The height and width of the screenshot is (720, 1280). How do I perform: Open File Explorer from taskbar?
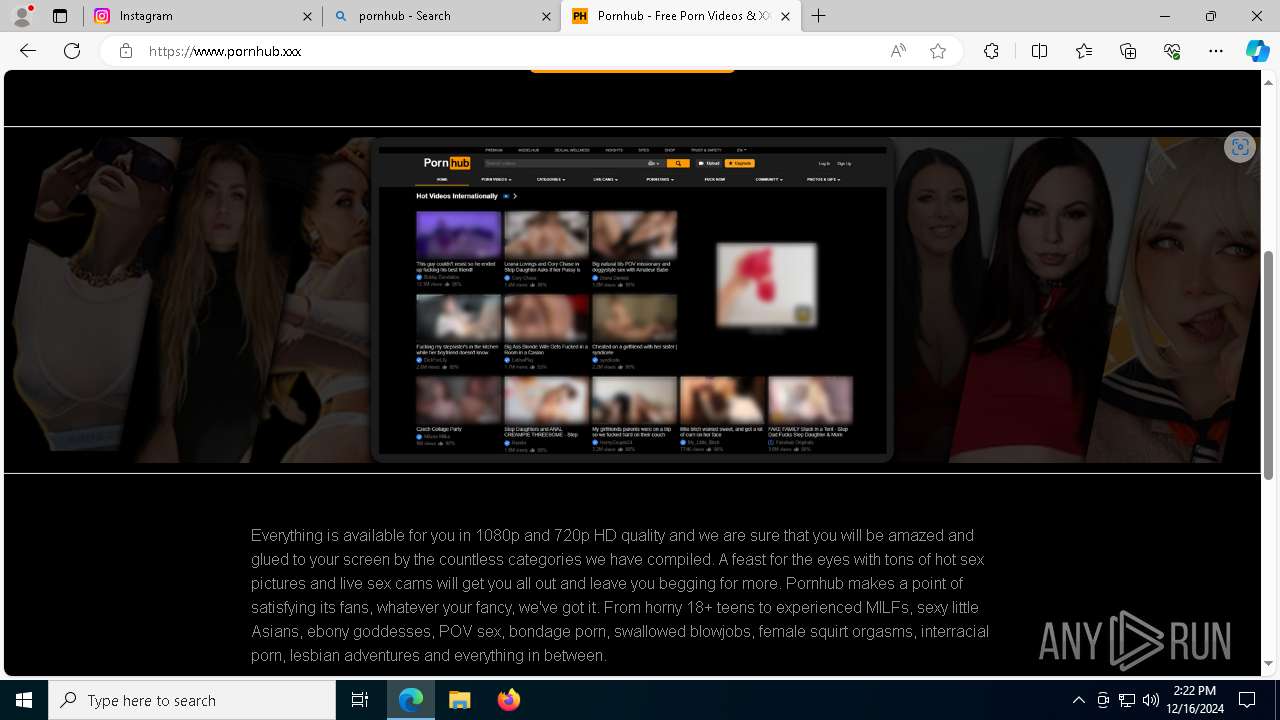coord(459,700)
